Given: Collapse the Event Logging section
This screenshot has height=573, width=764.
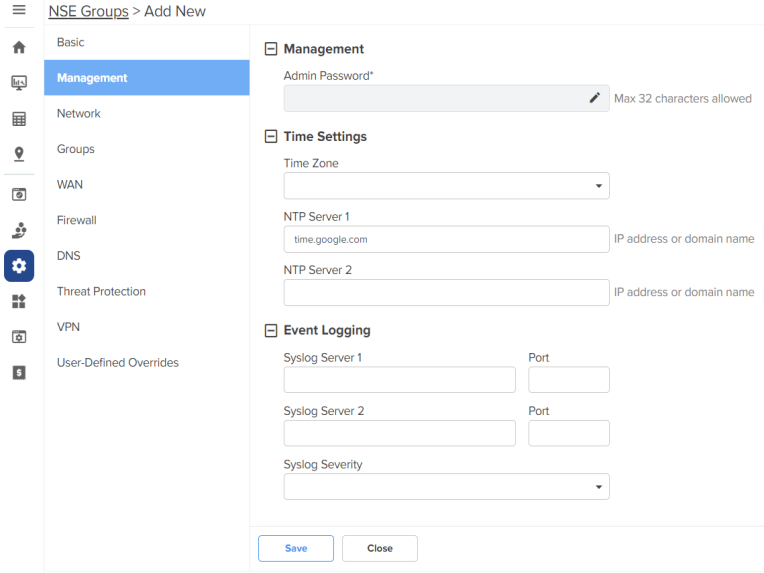Looking at the screenshot, I should coord(270,330).
